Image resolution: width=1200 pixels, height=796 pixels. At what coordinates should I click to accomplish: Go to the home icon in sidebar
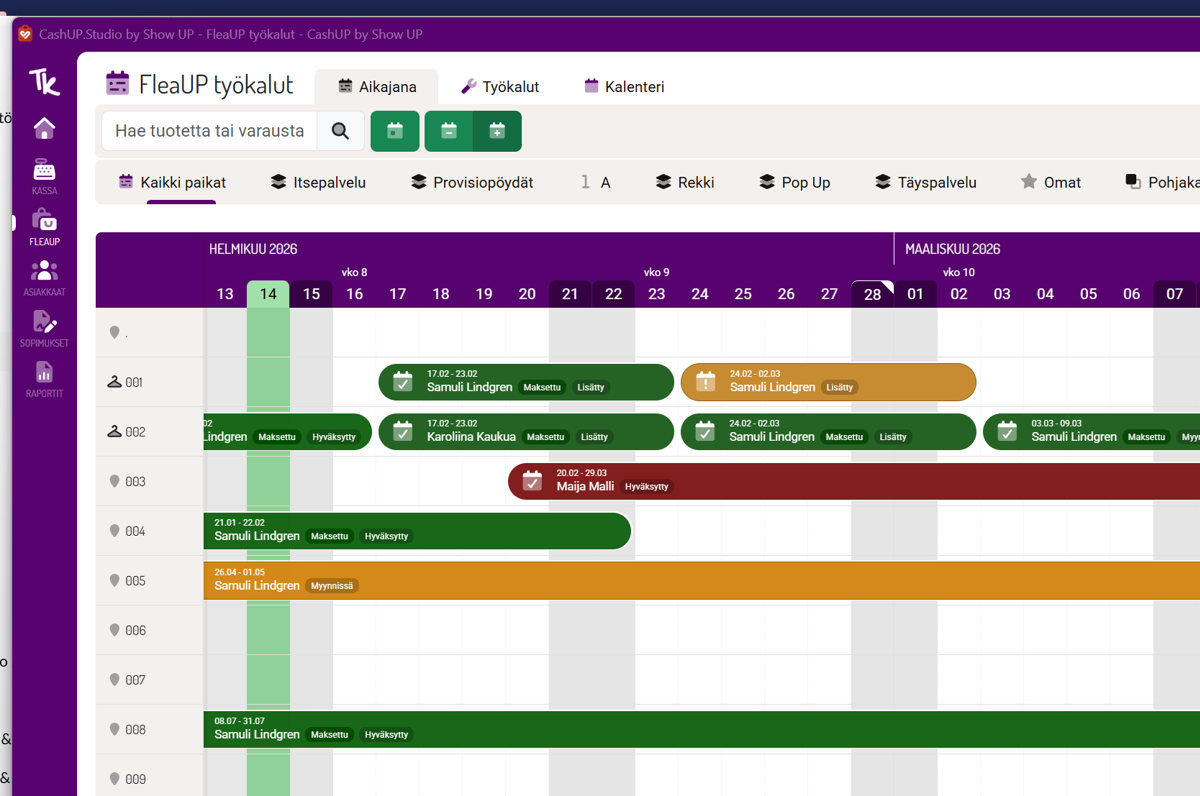point(44,129)
